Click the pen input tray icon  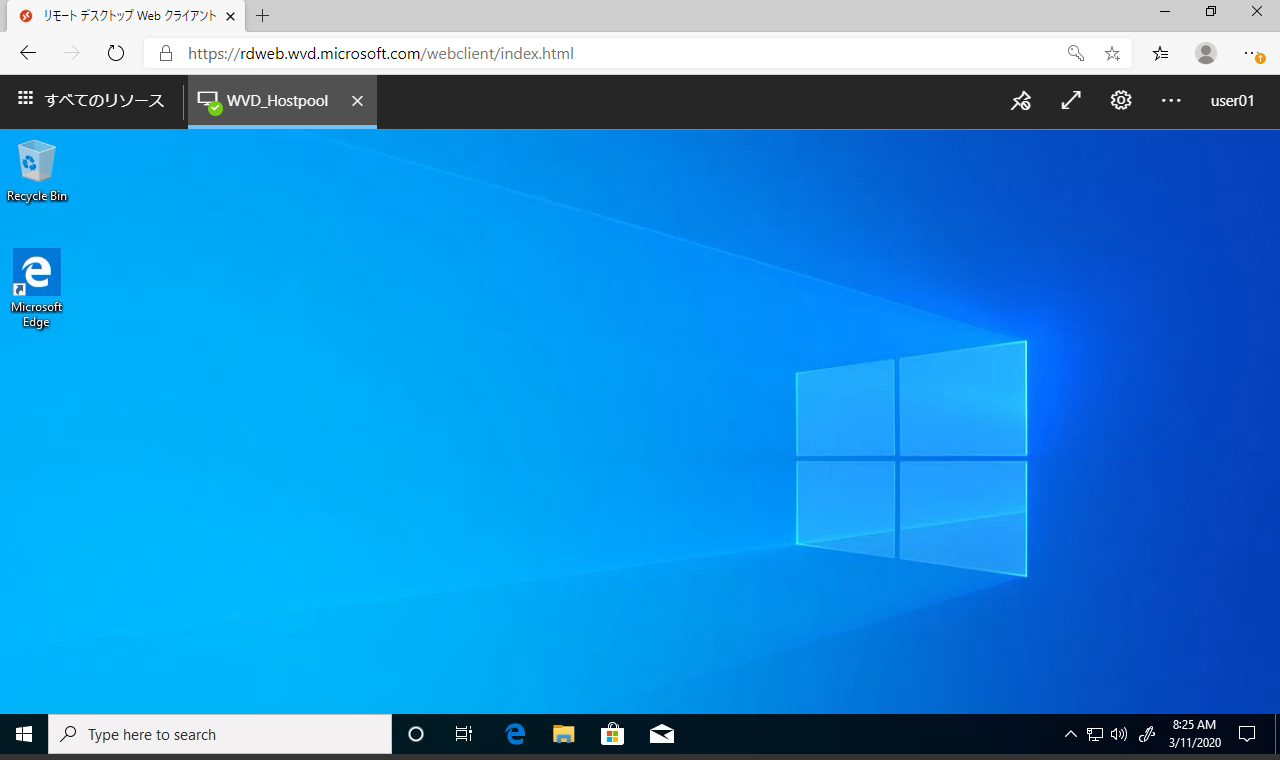coord(1147,734)
